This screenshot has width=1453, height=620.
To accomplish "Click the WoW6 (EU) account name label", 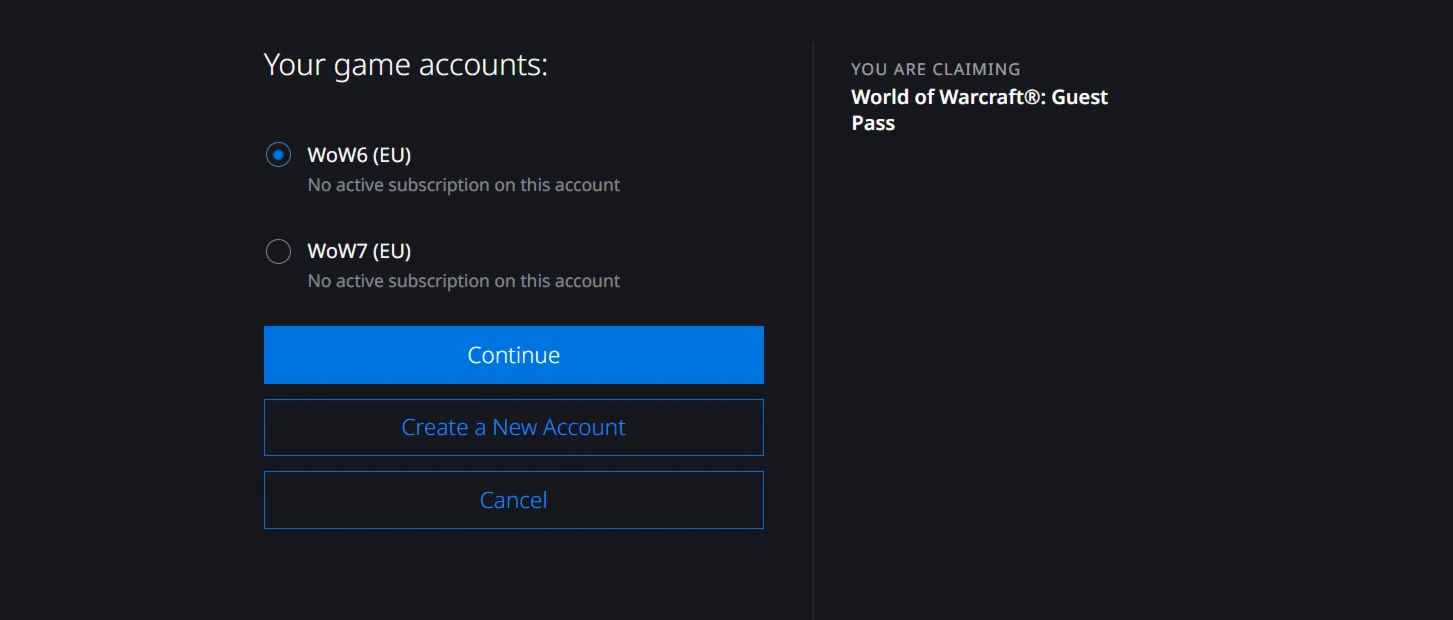I will point(359,155).
